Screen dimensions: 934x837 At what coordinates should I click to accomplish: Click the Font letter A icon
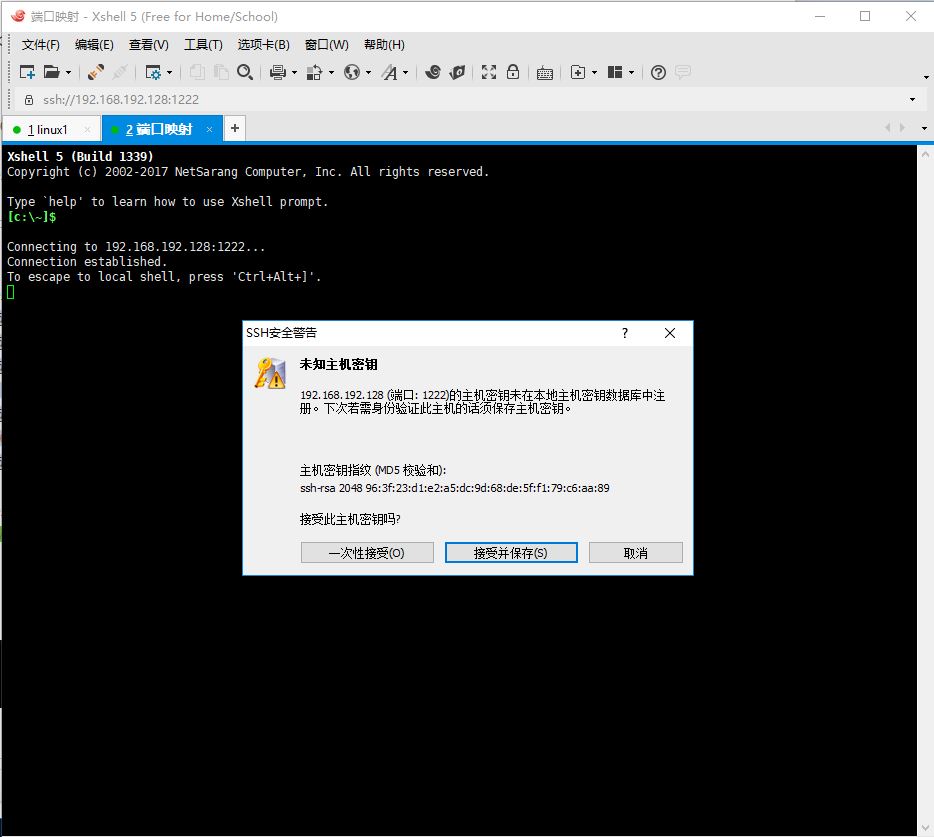[390, 72]
